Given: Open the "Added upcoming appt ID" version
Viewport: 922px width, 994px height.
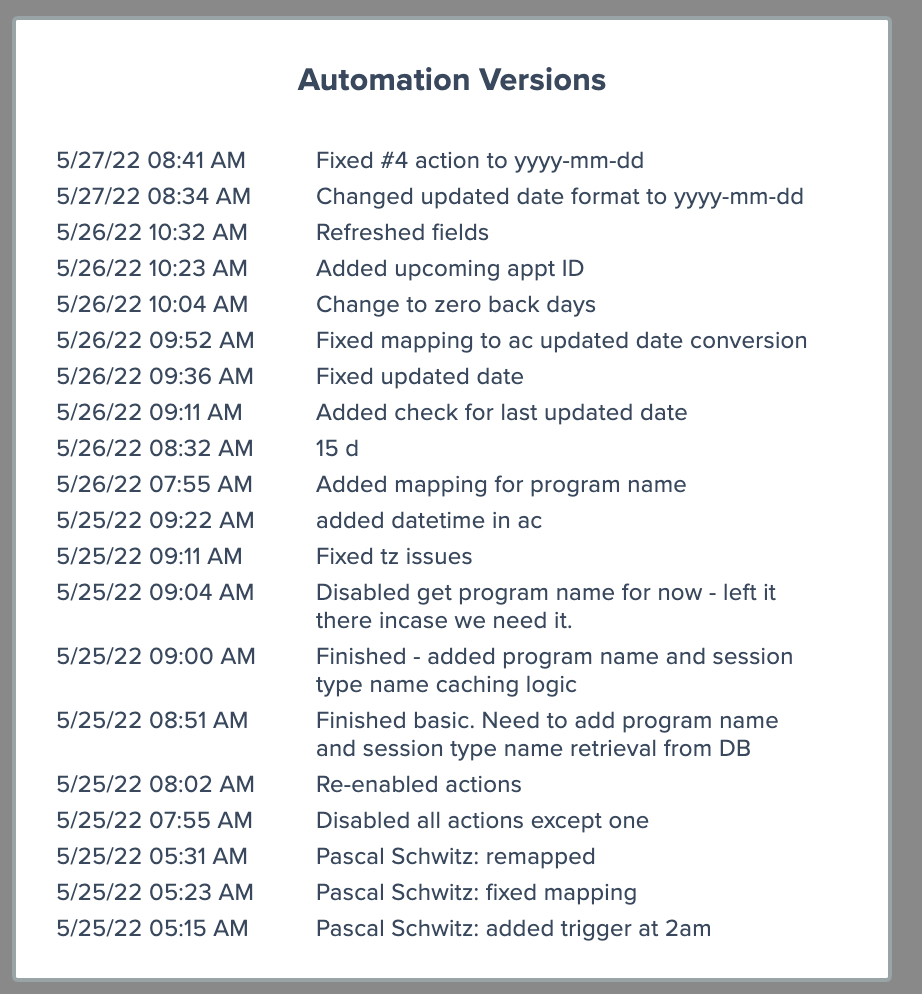Looking at the screenshot, I should pyautogui.click(x=449, y=268).
